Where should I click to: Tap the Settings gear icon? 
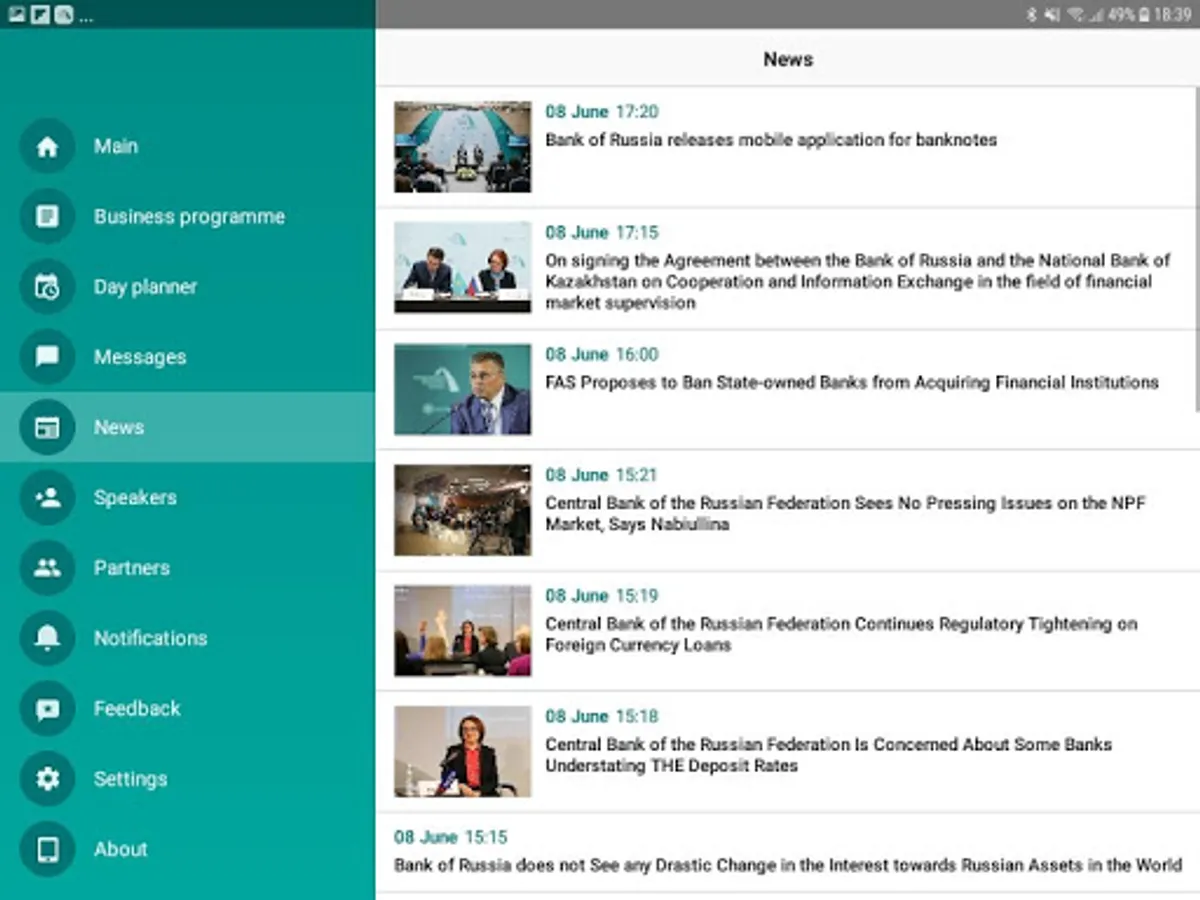(x=47, y=779)
